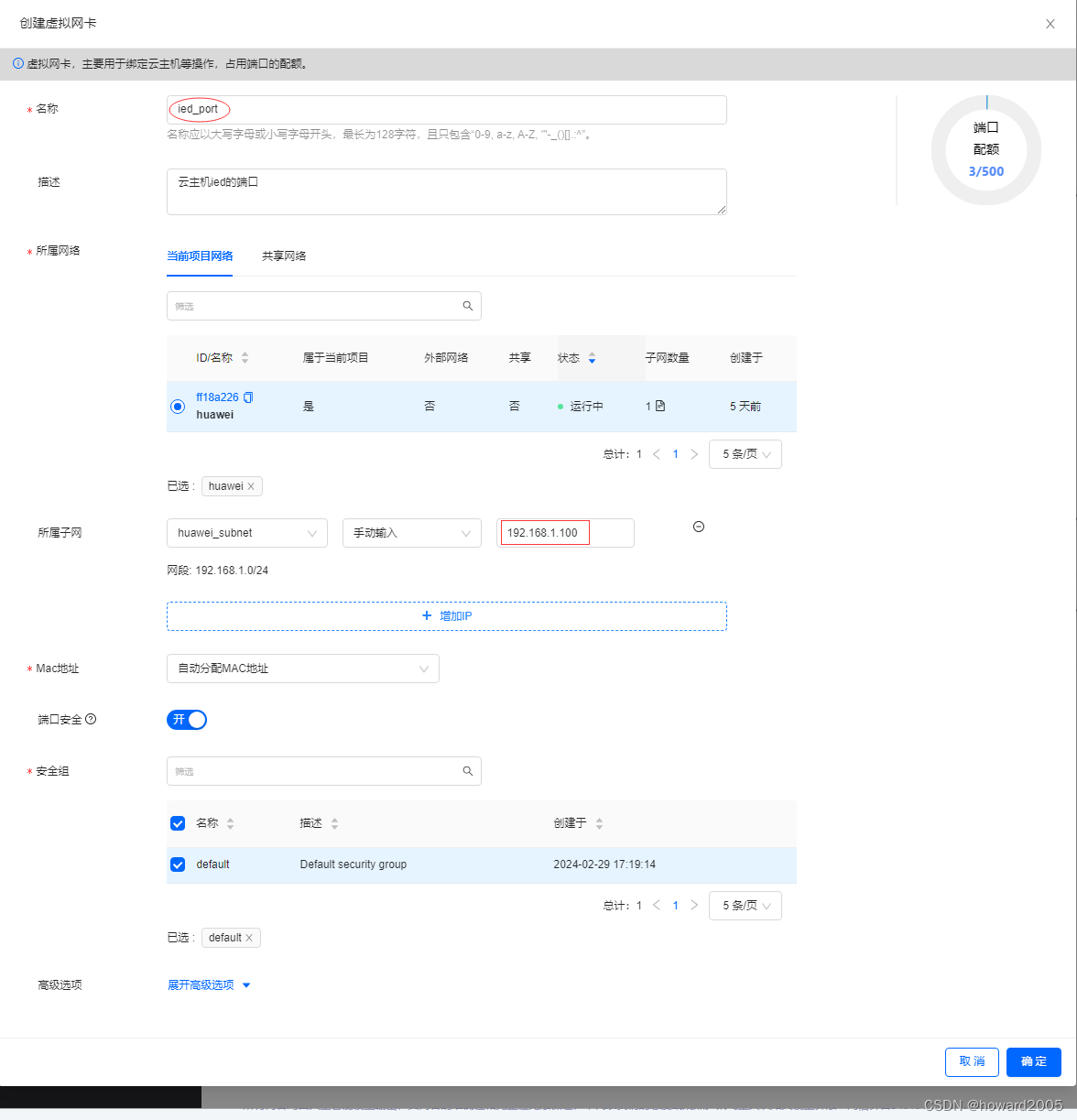Remove the IP row with minus icon

point(699,527)
